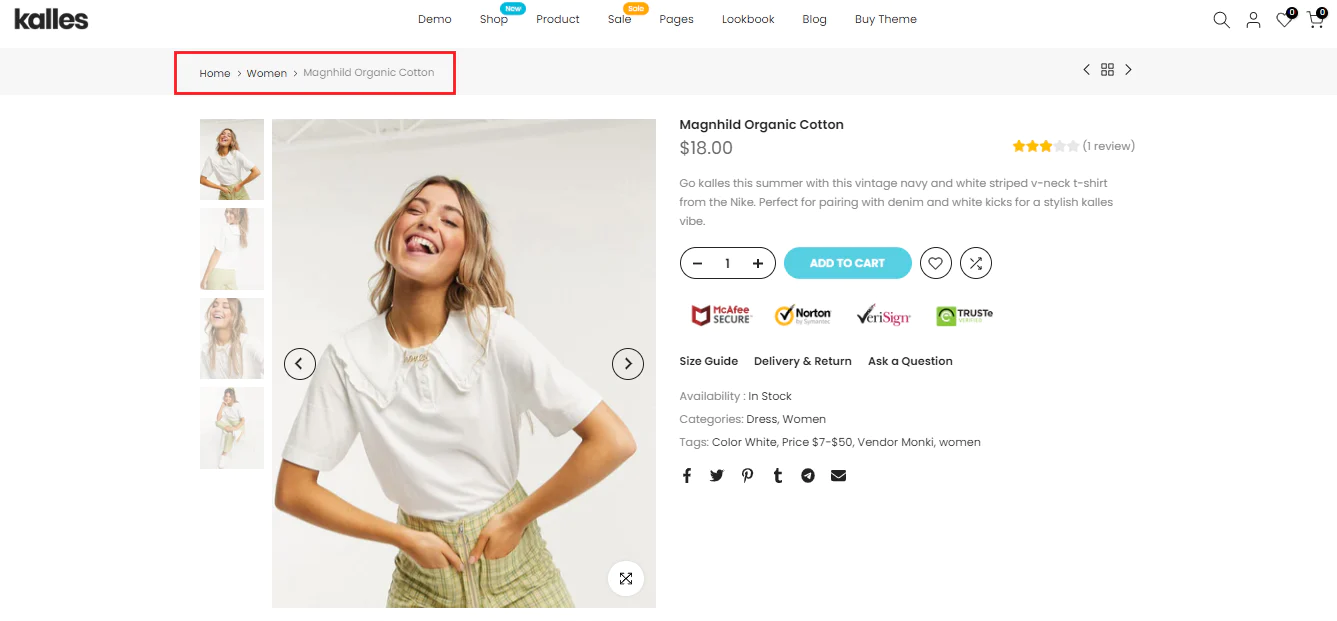Click the third star in the rating
Image resolution: width=1337 pixels, height=621 pixels.
(x=1046, y=145)
